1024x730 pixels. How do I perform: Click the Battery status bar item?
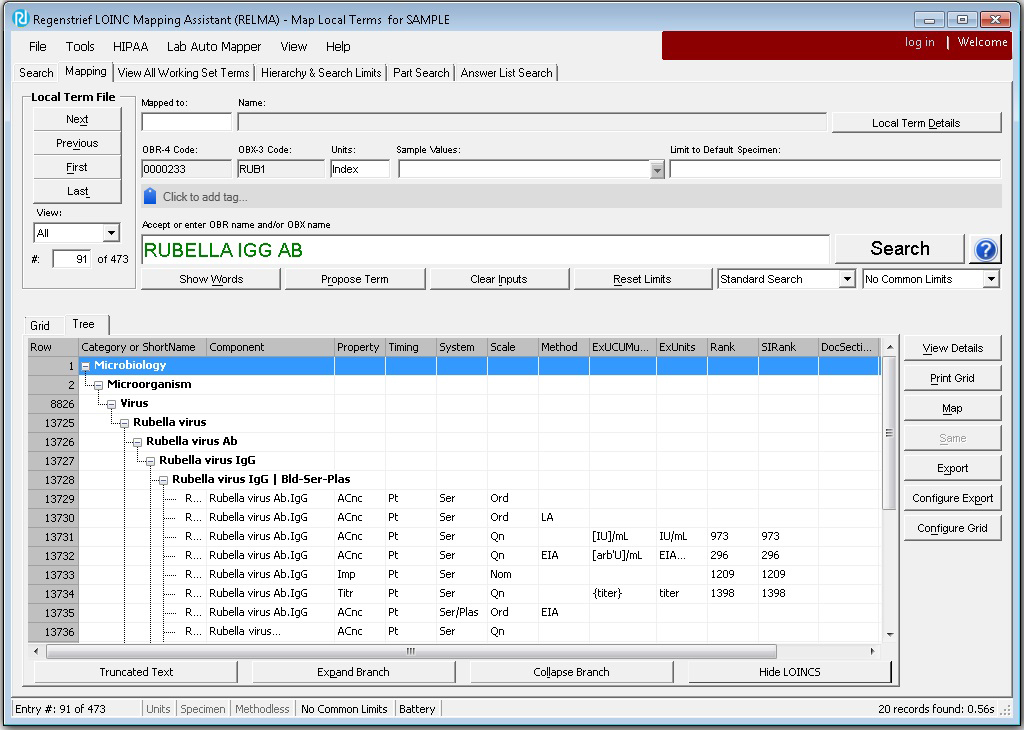click(417, 709)
